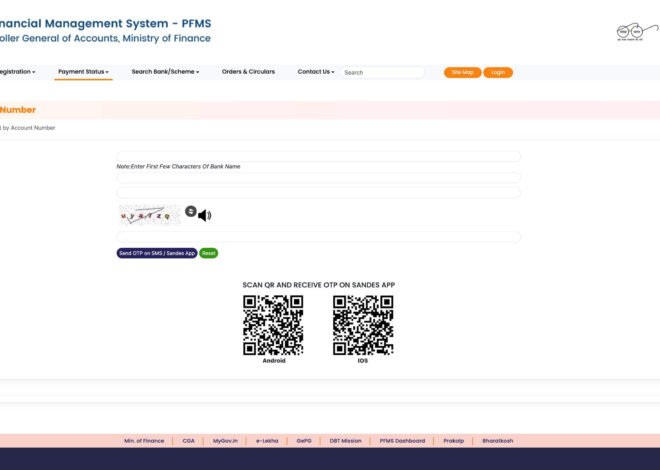Open e-Lekha footer link
660x470 pixels.
pyautogui.click(x=267, y=441)
